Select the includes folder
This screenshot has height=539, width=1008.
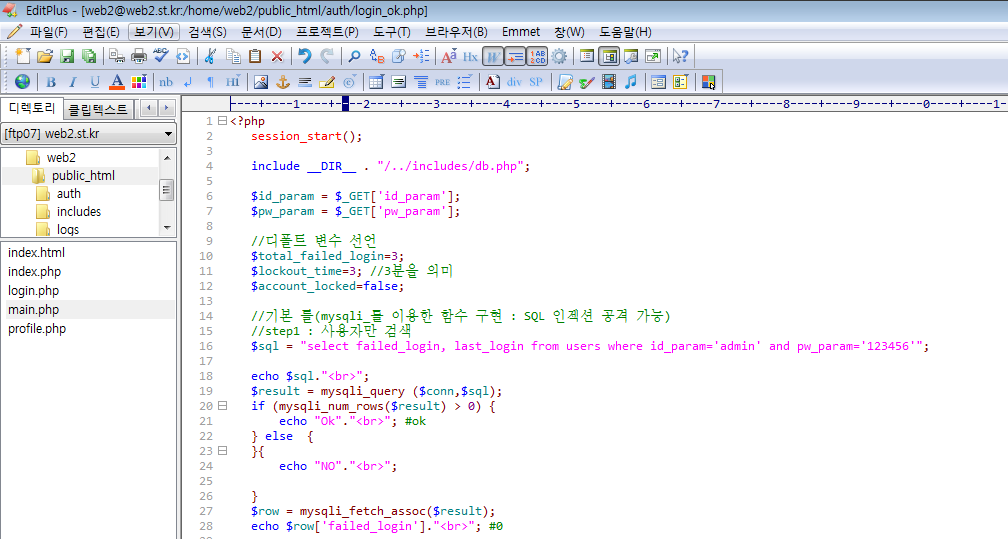(78, 212)
